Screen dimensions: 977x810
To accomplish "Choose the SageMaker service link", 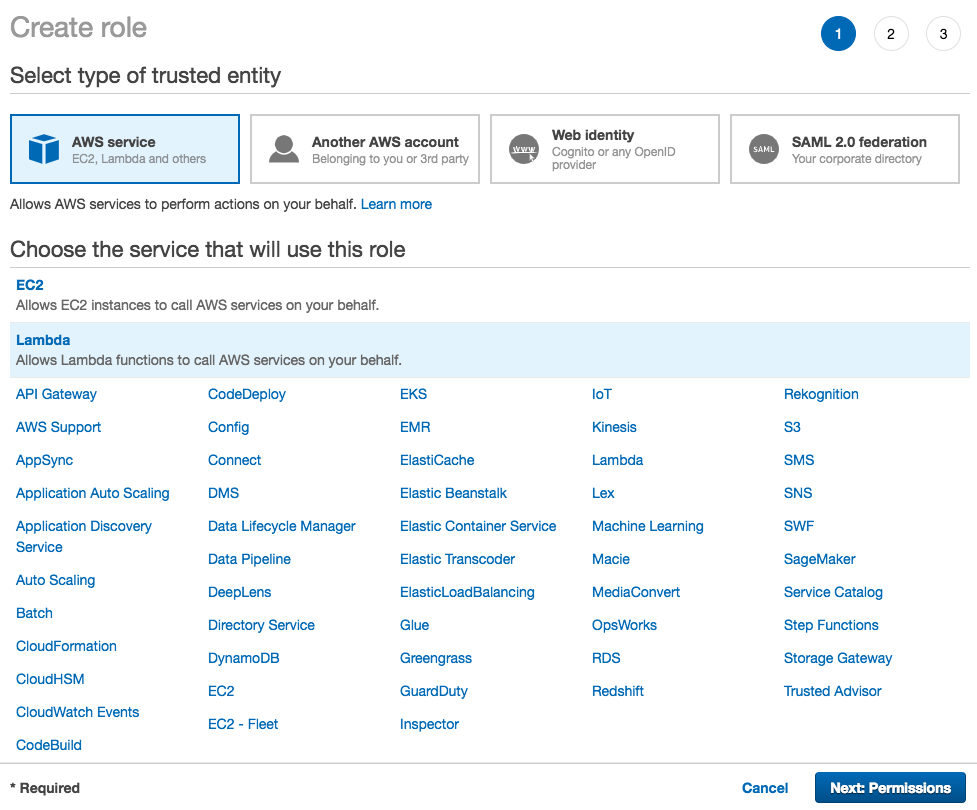I will pos(819,560).
